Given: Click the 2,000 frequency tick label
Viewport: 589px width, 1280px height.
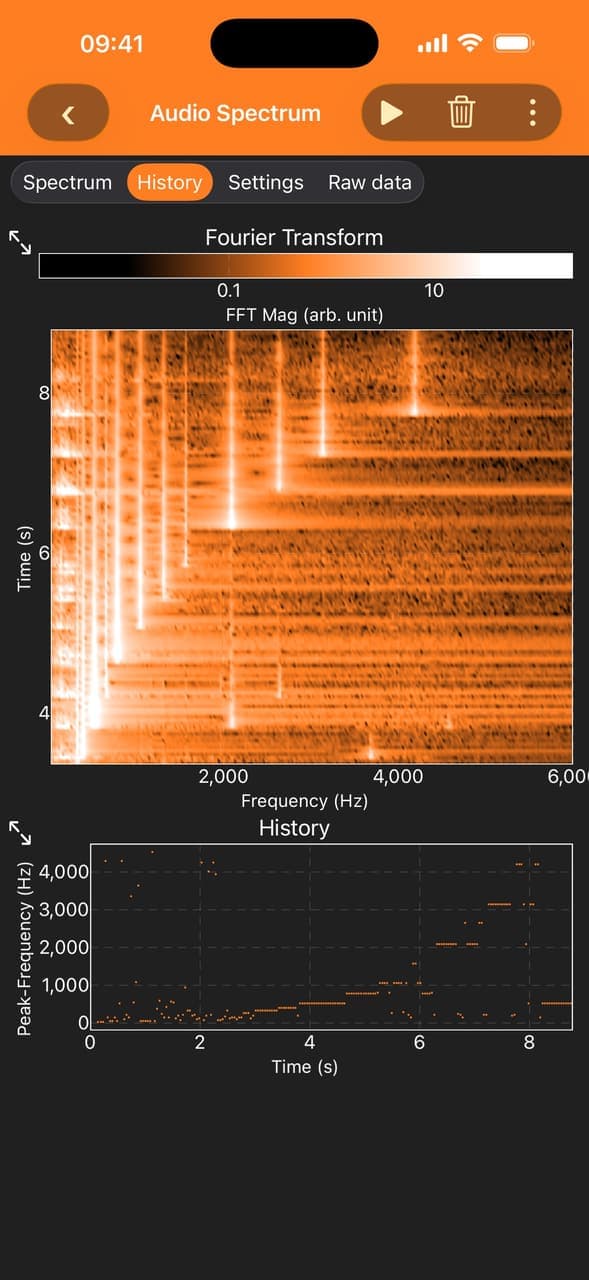Looking at the screenshot, I should [224, 777].
